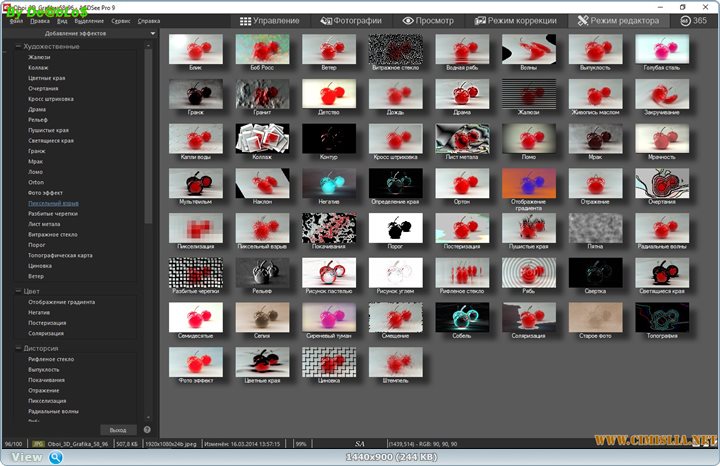Viewport: 720px width, 466px height.
Task: Collapse the Художественные effects group
Action: point(19,46)
